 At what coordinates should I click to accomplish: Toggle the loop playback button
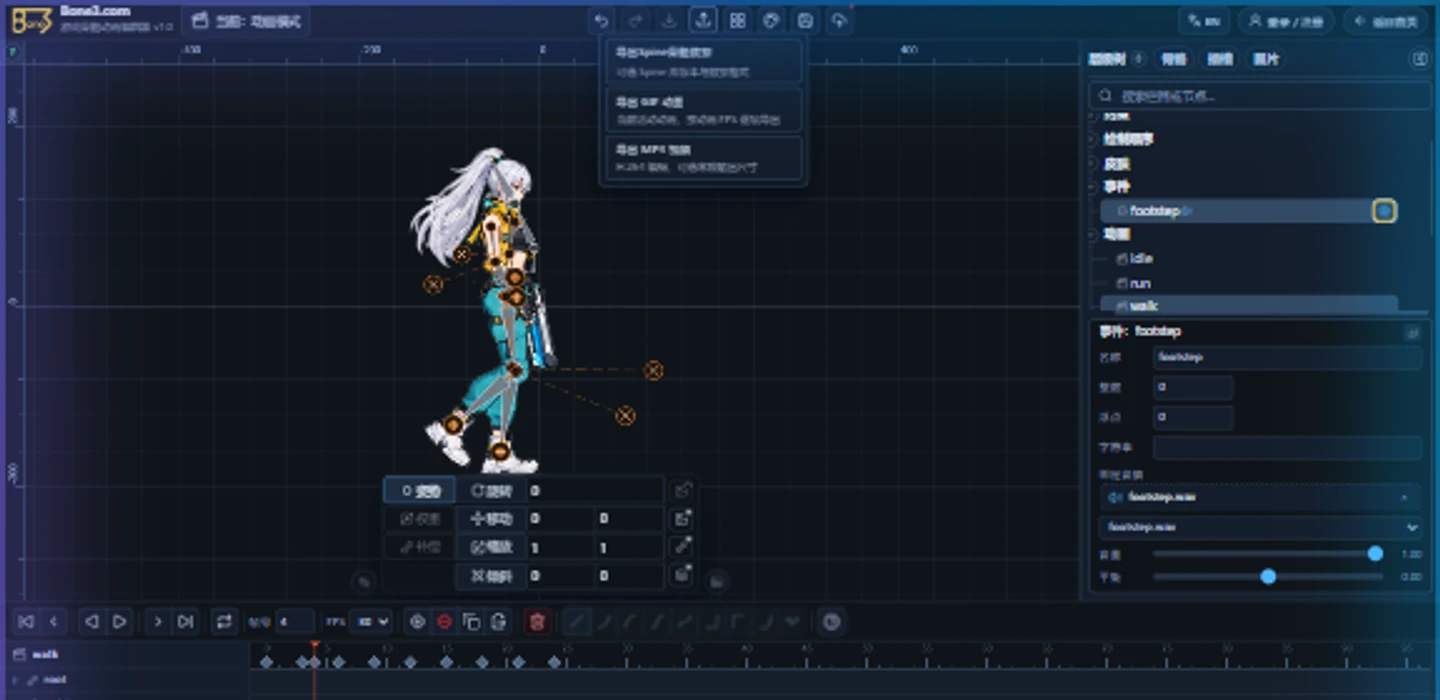224,622
